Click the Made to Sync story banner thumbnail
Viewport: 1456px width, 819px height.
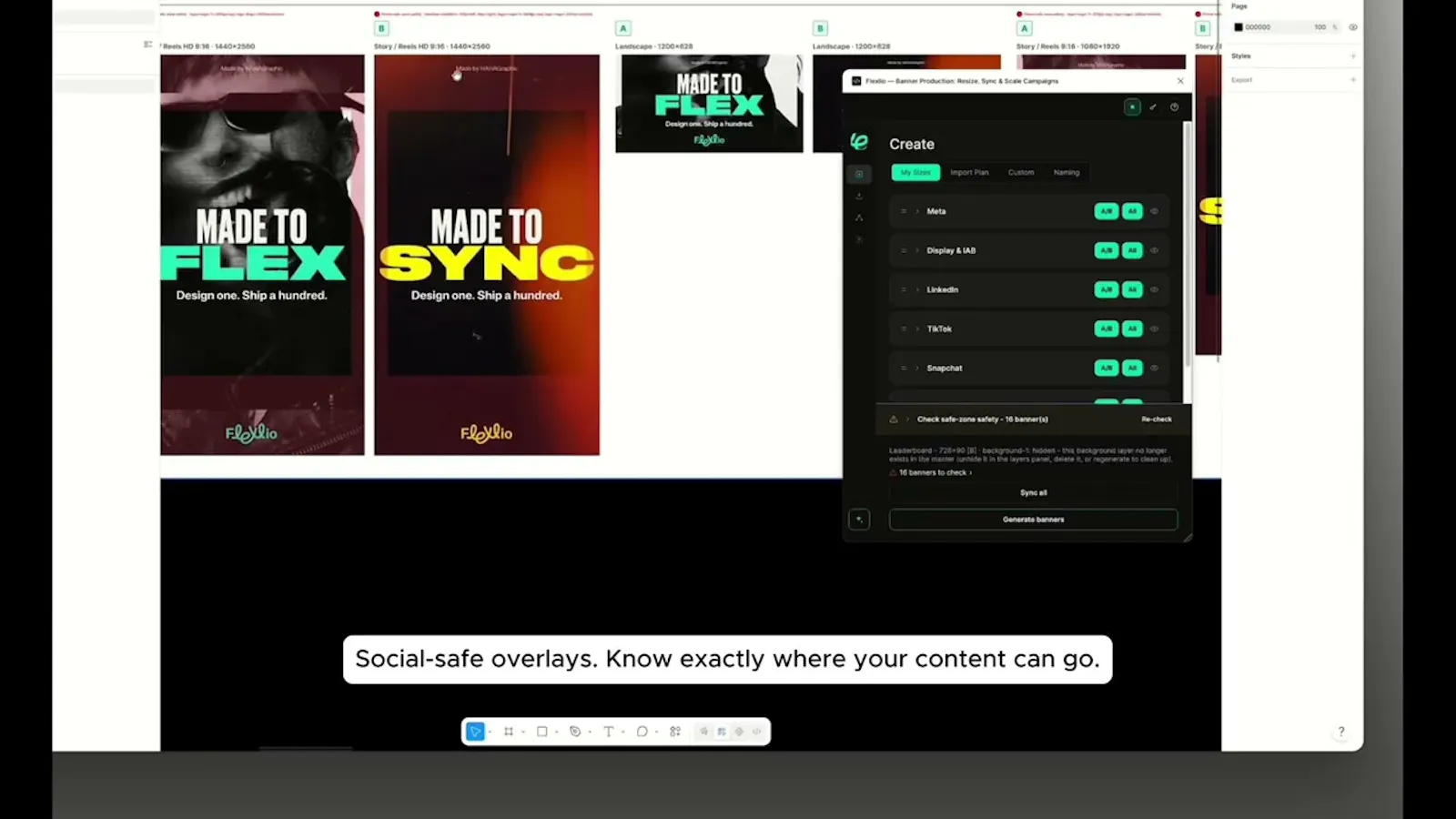487,255
